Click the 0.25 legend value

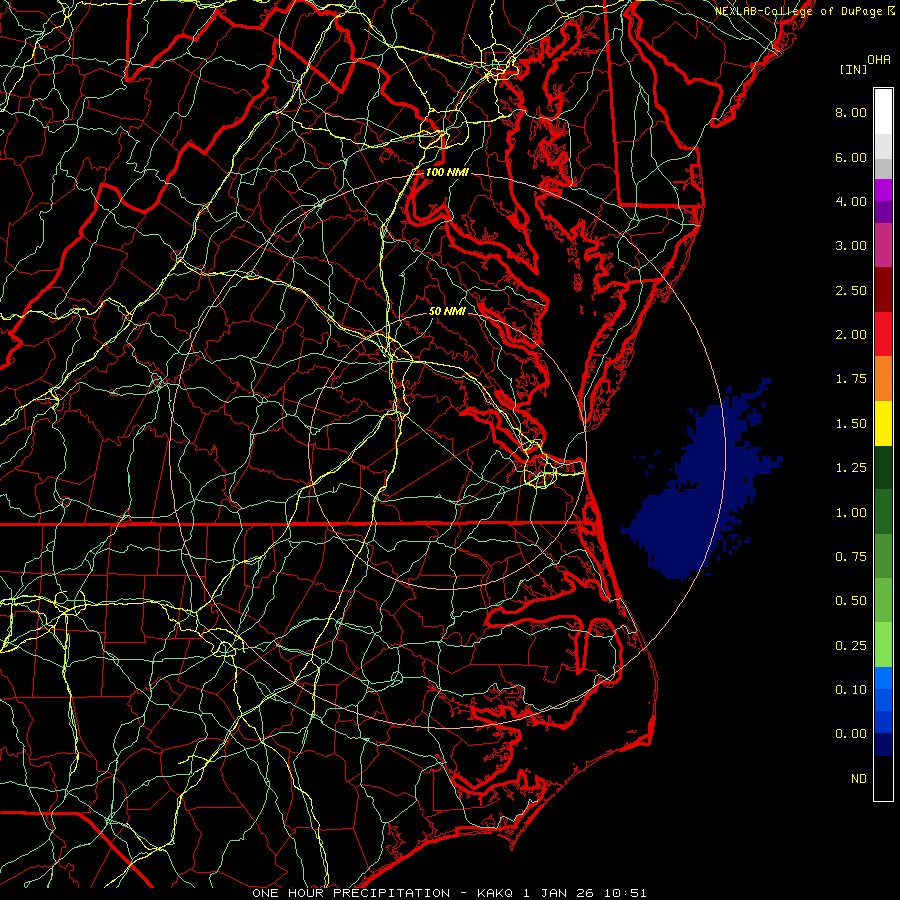point(851,646)
